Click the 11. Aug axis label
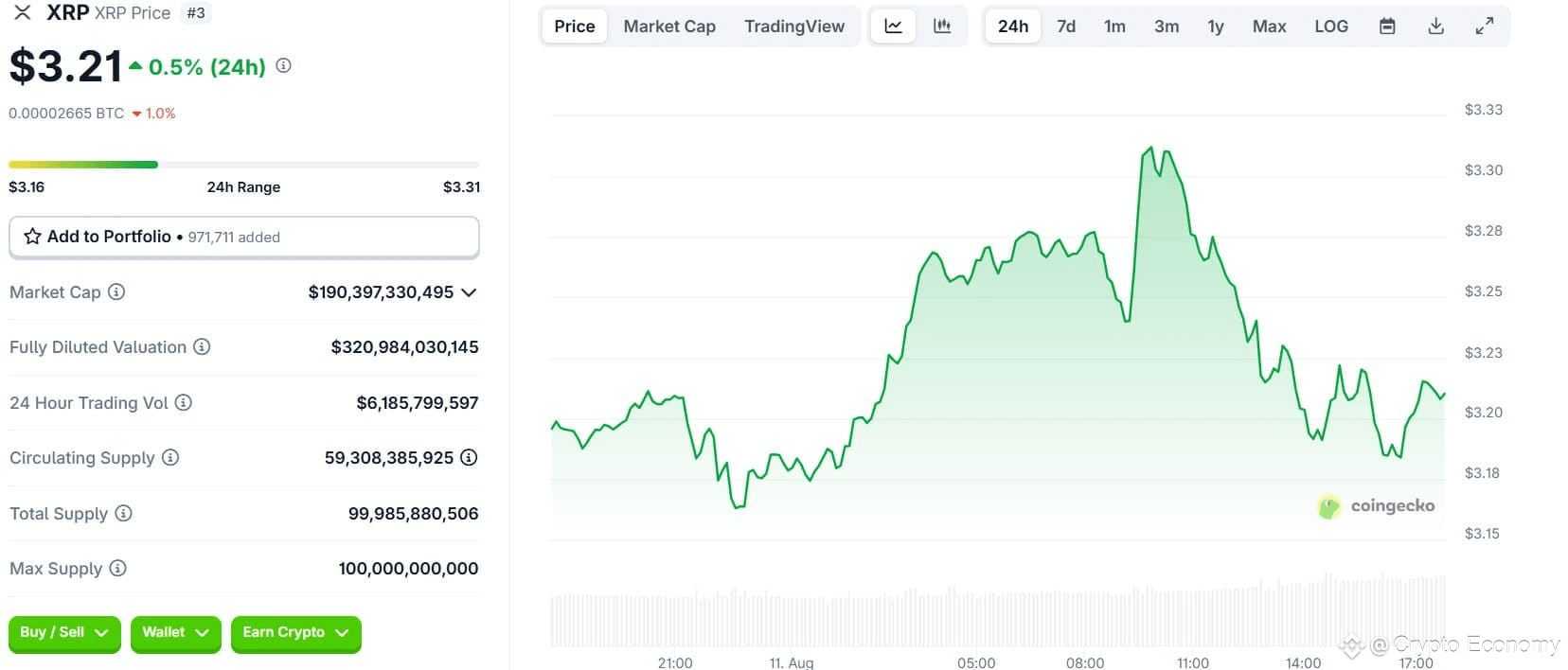Viewport: 1568px width, 670px height. pos(792,662)
